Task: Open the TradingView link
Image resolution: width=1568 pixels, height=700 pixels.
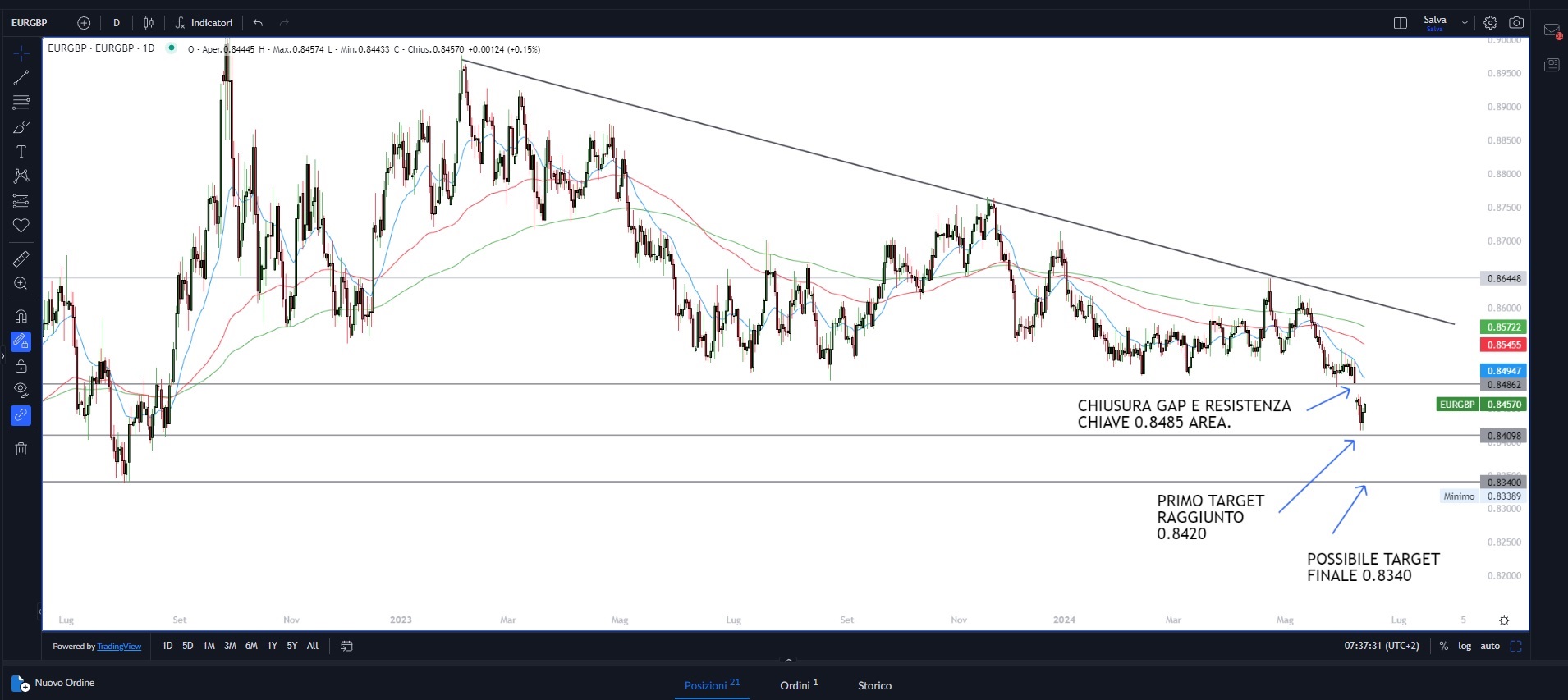Action: (119, 647)
